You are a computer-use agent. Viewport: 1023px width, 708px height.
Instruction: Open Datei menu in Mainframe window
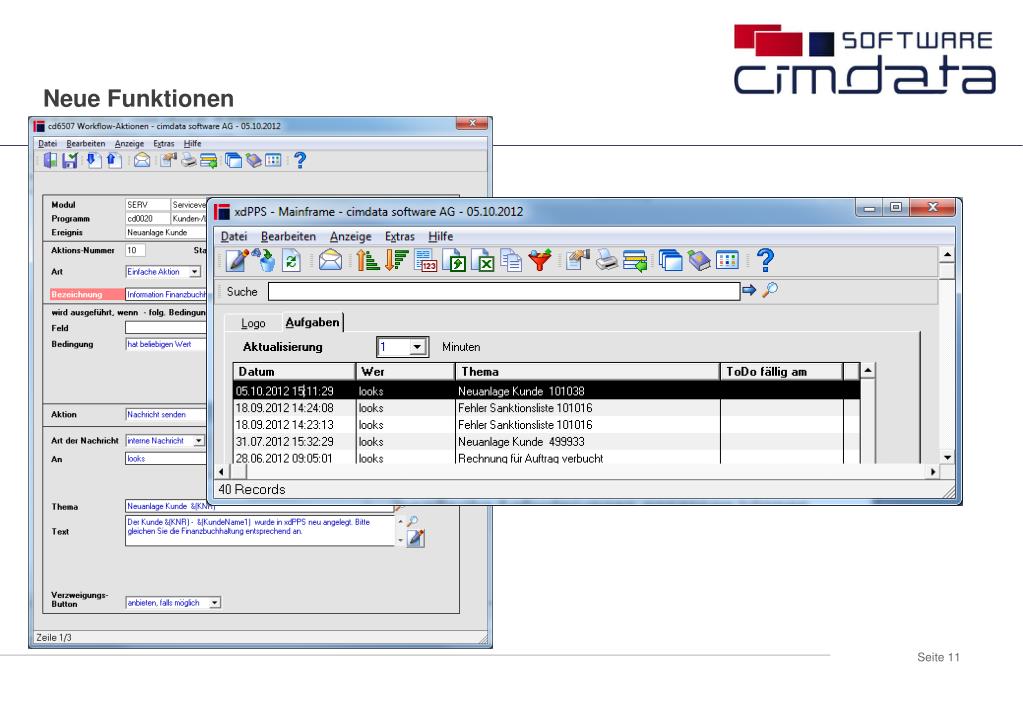[234, 236]
